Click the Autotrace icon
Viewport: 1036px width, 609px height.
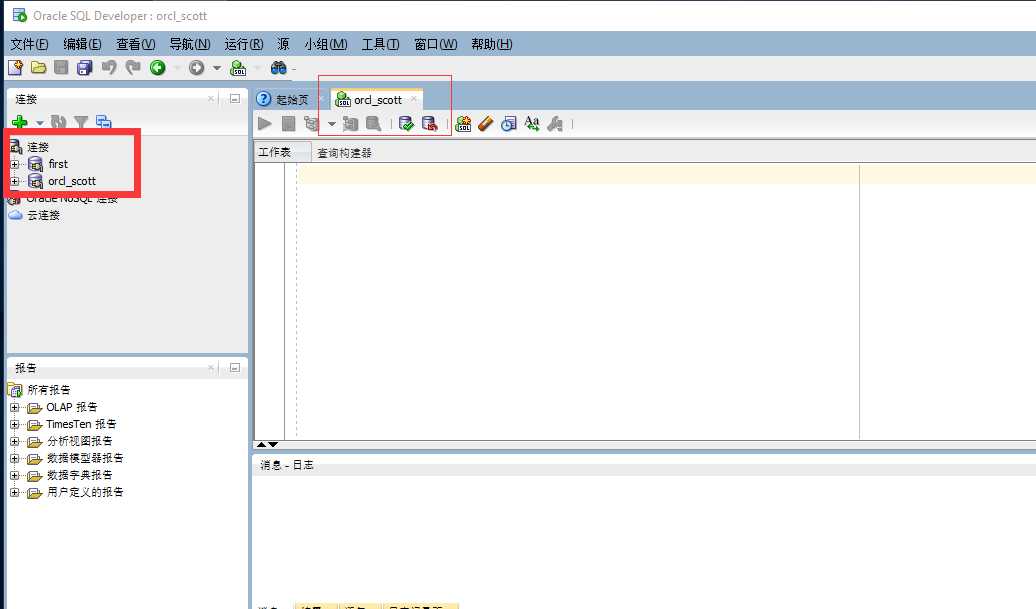coord(350,123)
